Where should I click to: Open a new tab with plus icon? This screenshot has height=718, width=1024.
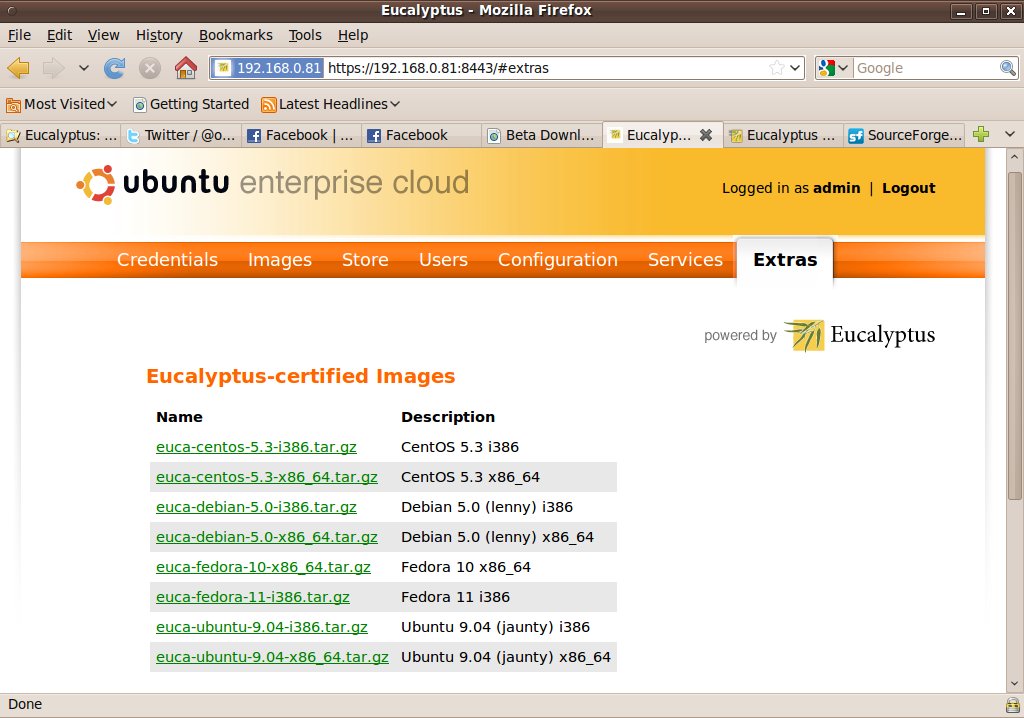tap(981, 135)
